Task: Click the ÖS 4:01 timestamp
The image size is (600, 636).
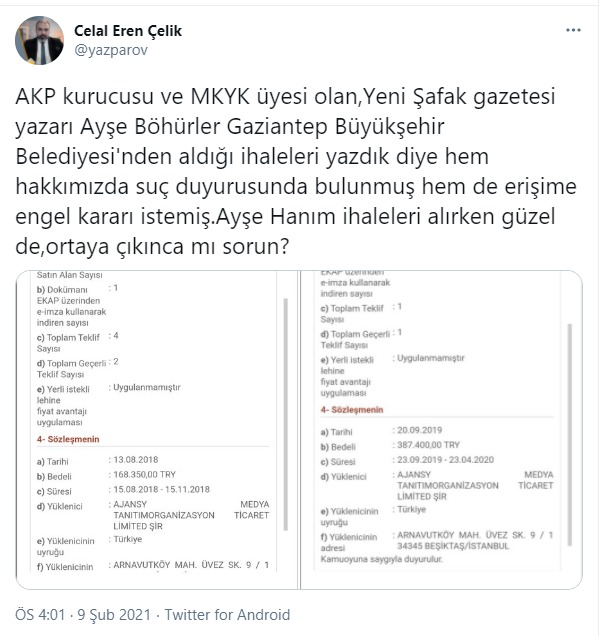Action: click(40, 615)
